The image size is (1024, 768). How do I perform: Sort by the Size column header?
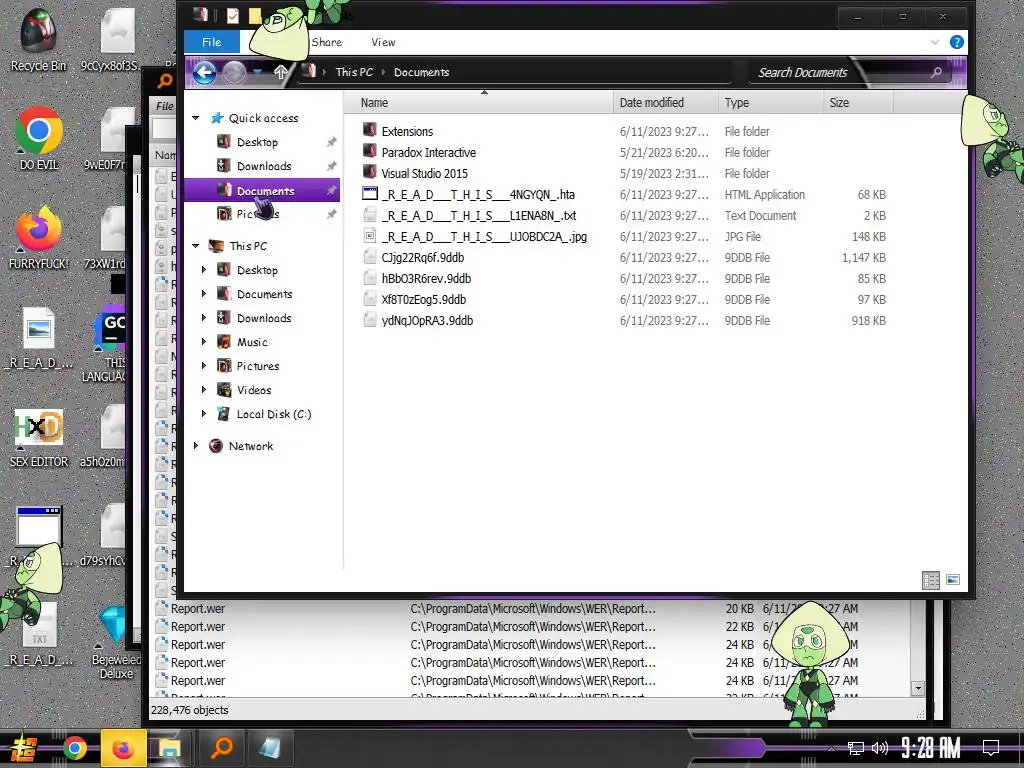(857, 103)
